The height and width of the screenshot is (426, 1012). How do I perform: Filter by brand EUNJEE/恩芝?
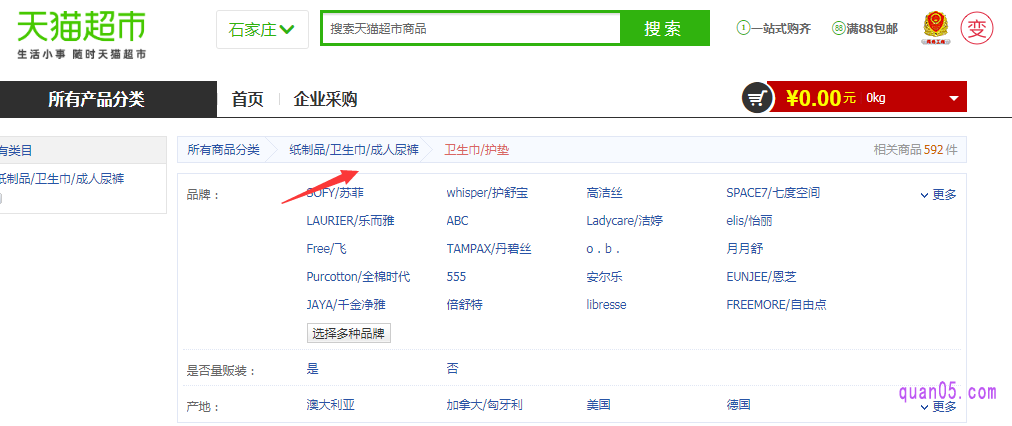762,277
